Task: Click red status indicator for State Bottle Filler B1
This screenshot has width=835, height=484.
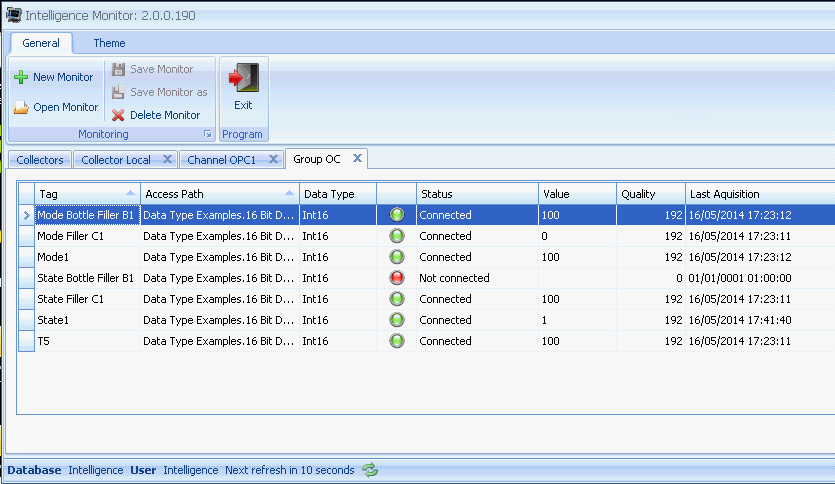Action: click(397, 278)
